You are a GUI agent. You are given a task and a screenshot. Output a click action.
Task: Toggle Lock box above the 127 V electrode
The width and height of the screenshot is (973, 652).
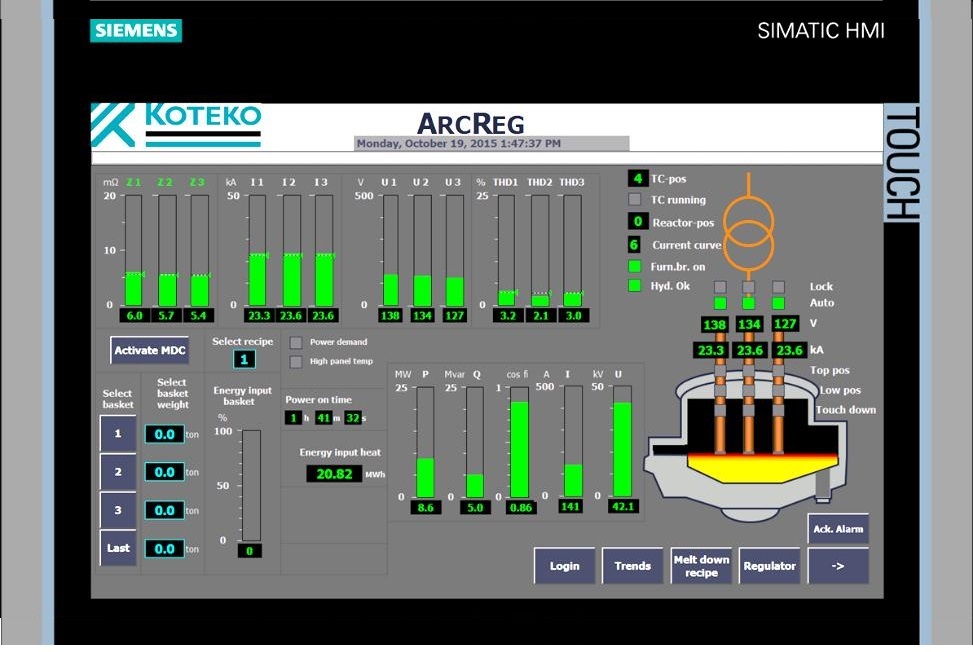click(778, 287)
